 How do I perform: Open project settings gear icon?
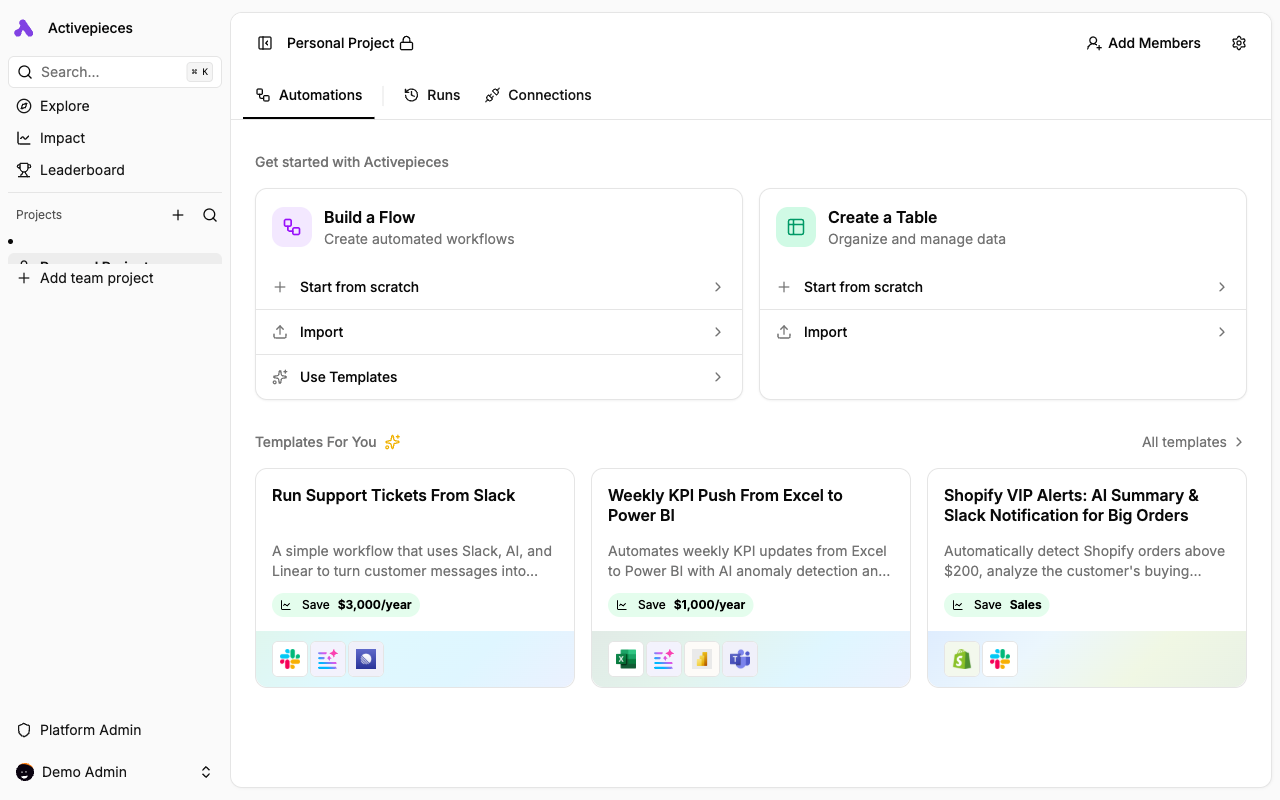pos(1239,43)
